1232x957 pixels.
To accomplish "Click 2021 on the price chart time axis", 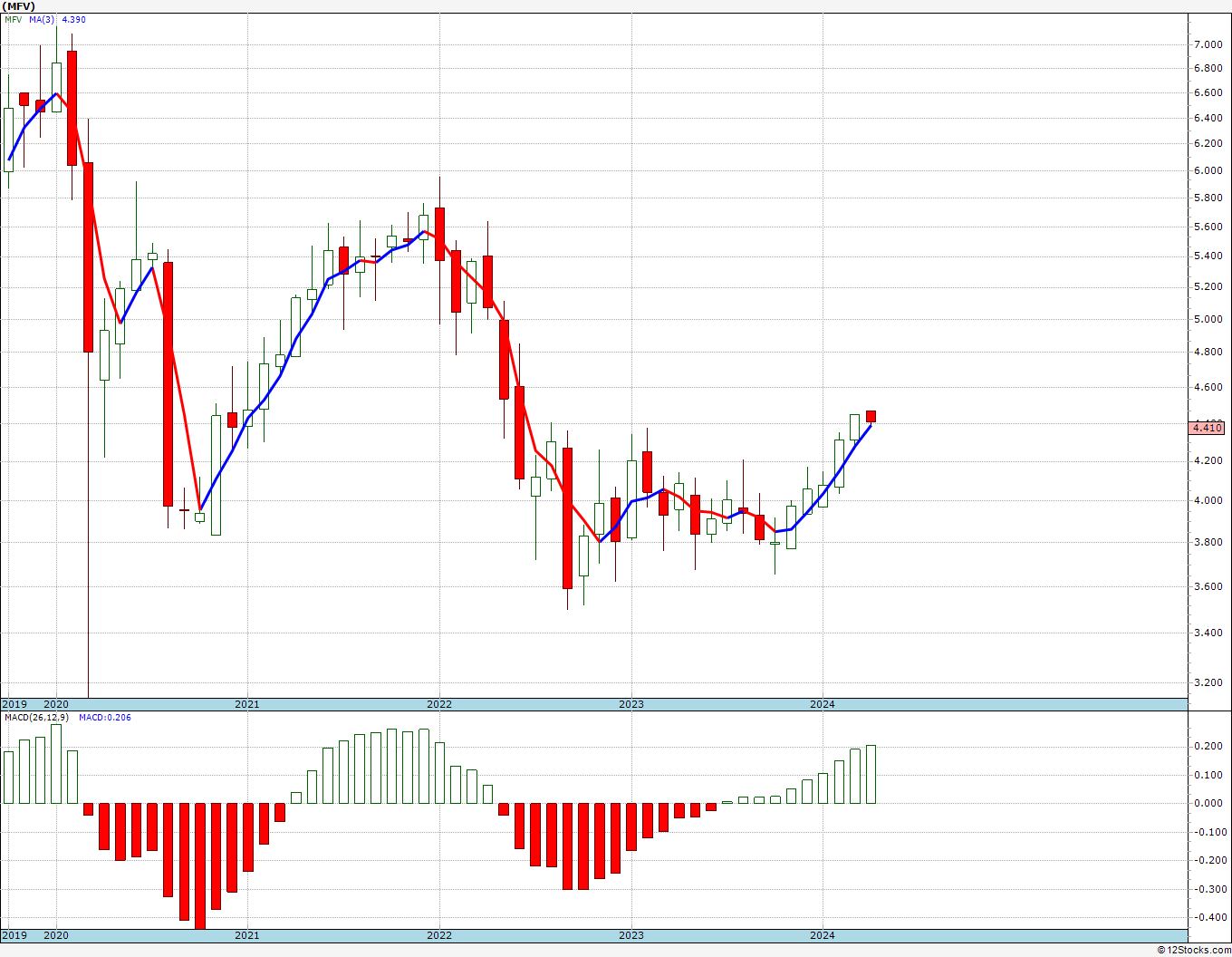I will tap(247, 704).
